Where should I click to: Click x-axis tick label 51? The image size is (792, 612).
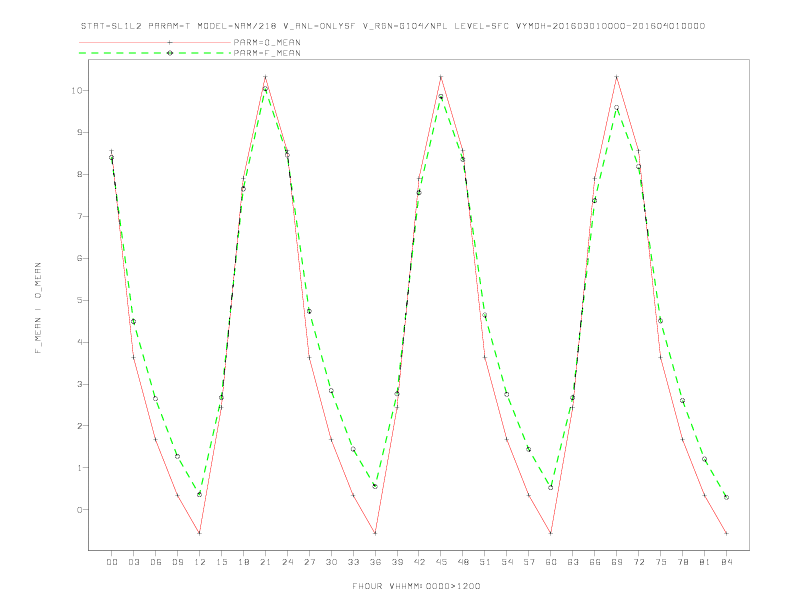tap(485, 562)
